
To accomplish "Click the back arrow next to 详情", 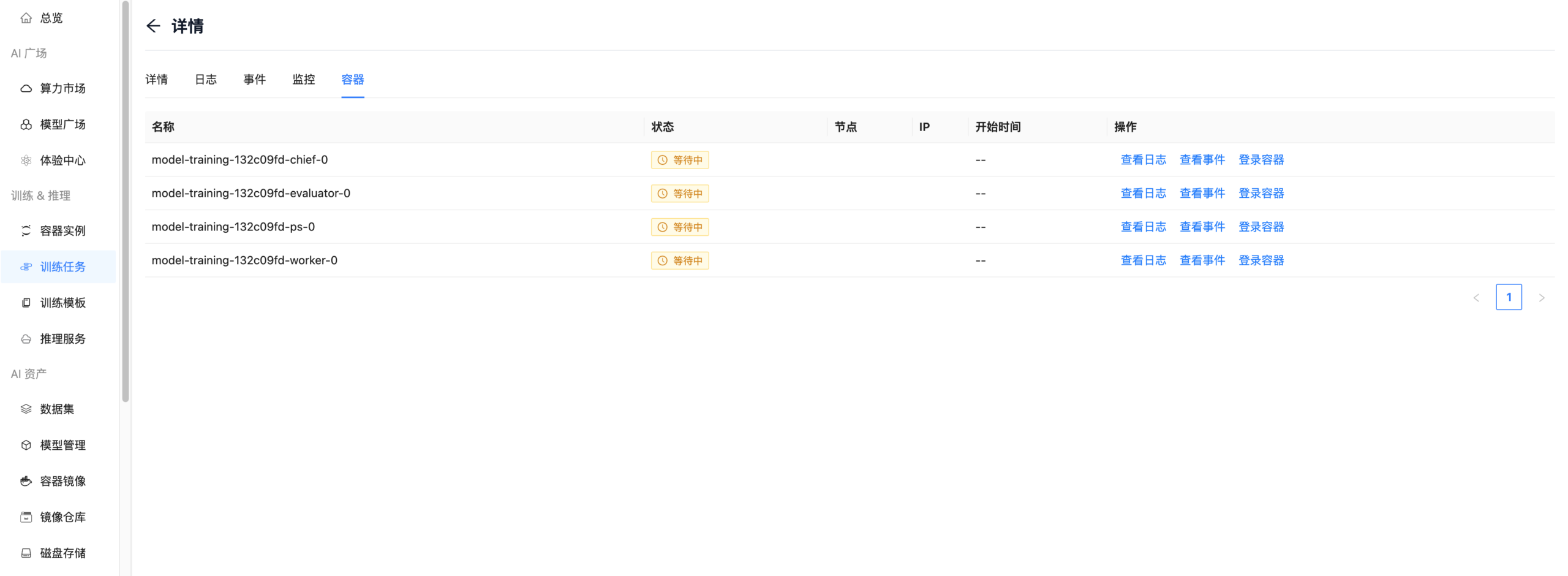I will click(153, 26).
